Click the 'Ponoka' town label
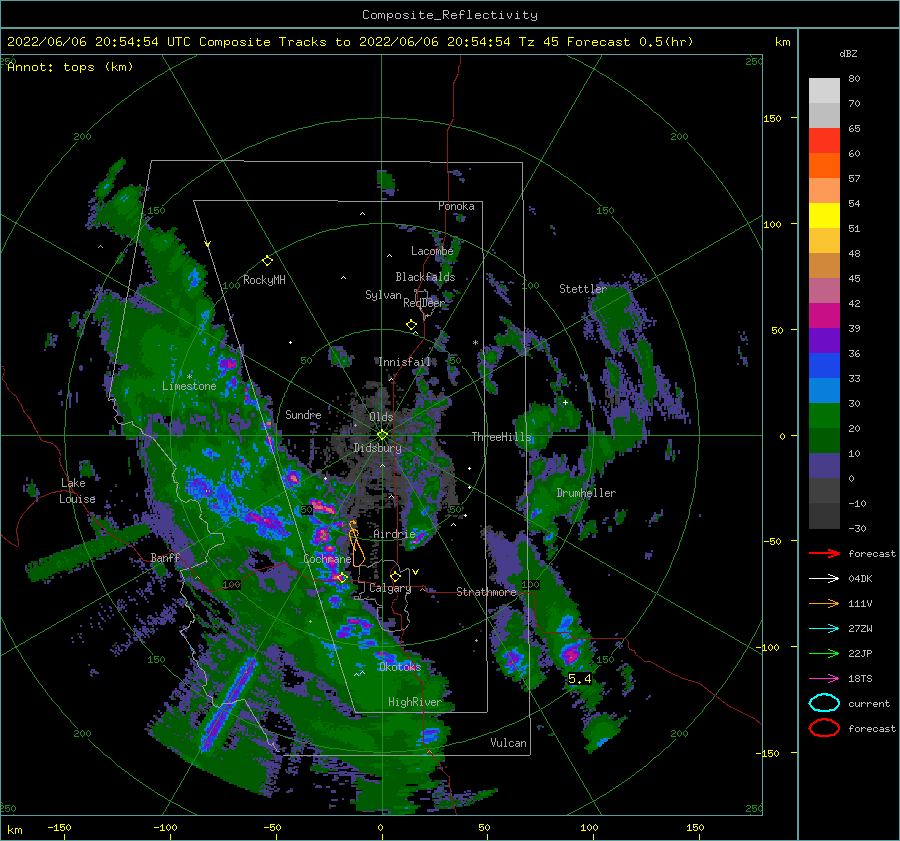 click(456, 206)
